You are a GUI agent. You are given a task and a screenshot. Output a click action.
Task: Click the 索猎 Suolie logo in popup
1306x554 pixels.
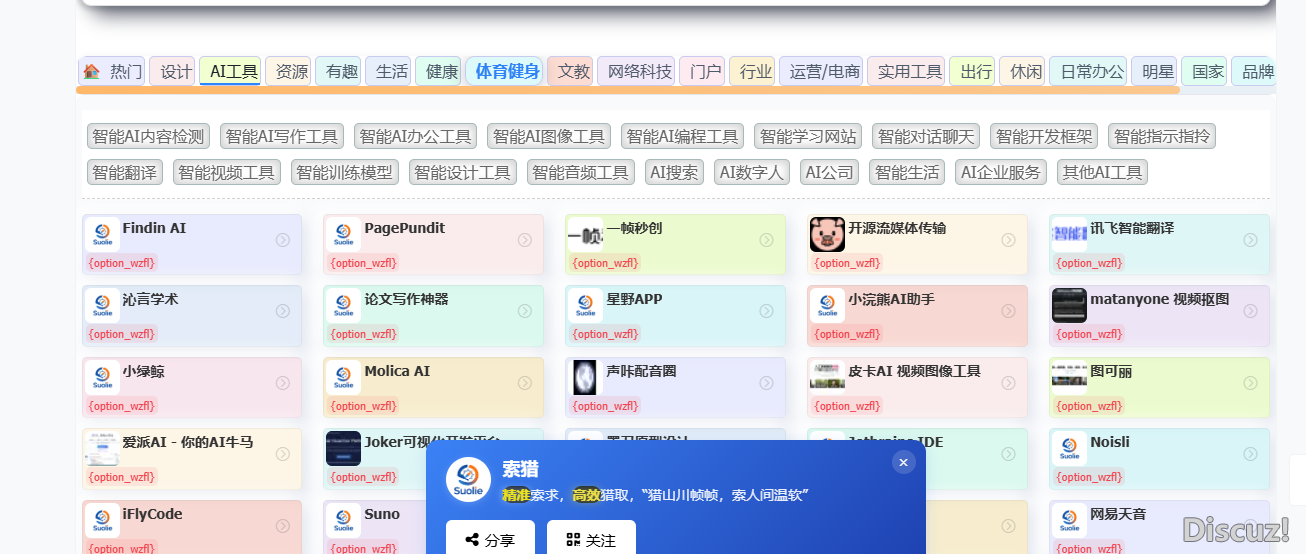(468, 480)
